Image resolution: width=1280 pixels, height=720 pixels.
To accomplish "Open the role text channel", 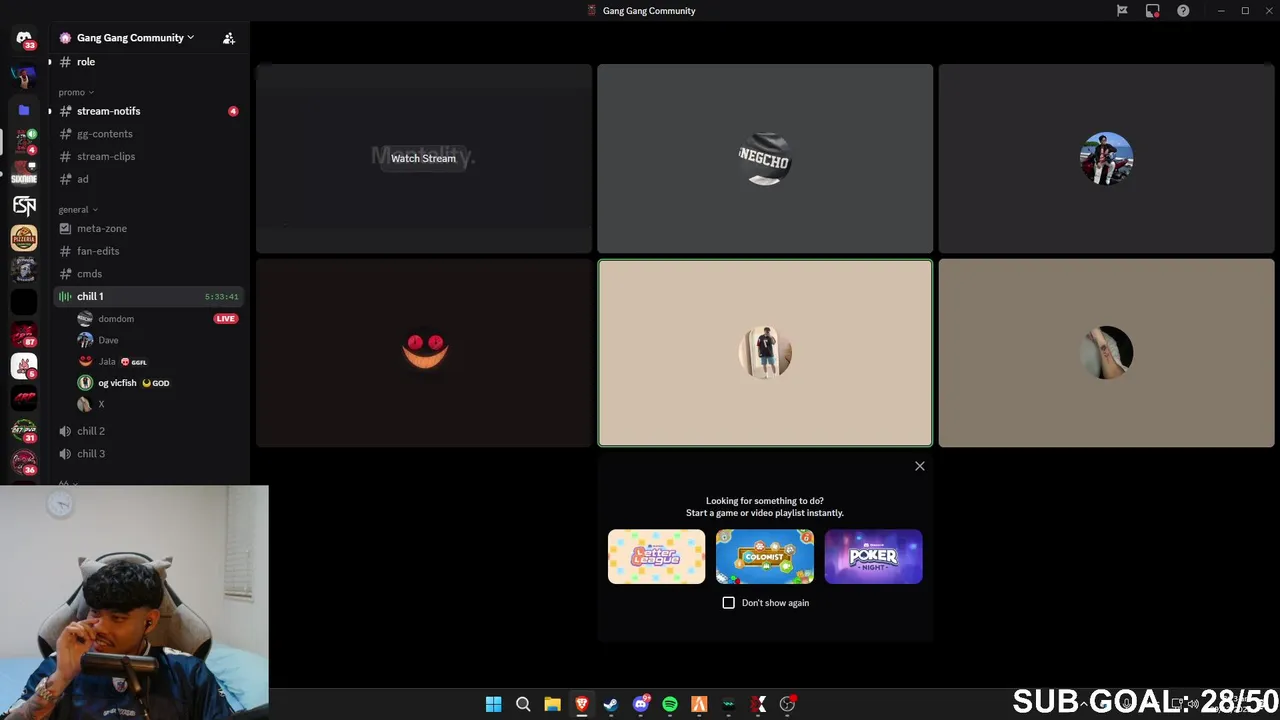I will coord(148,62).
